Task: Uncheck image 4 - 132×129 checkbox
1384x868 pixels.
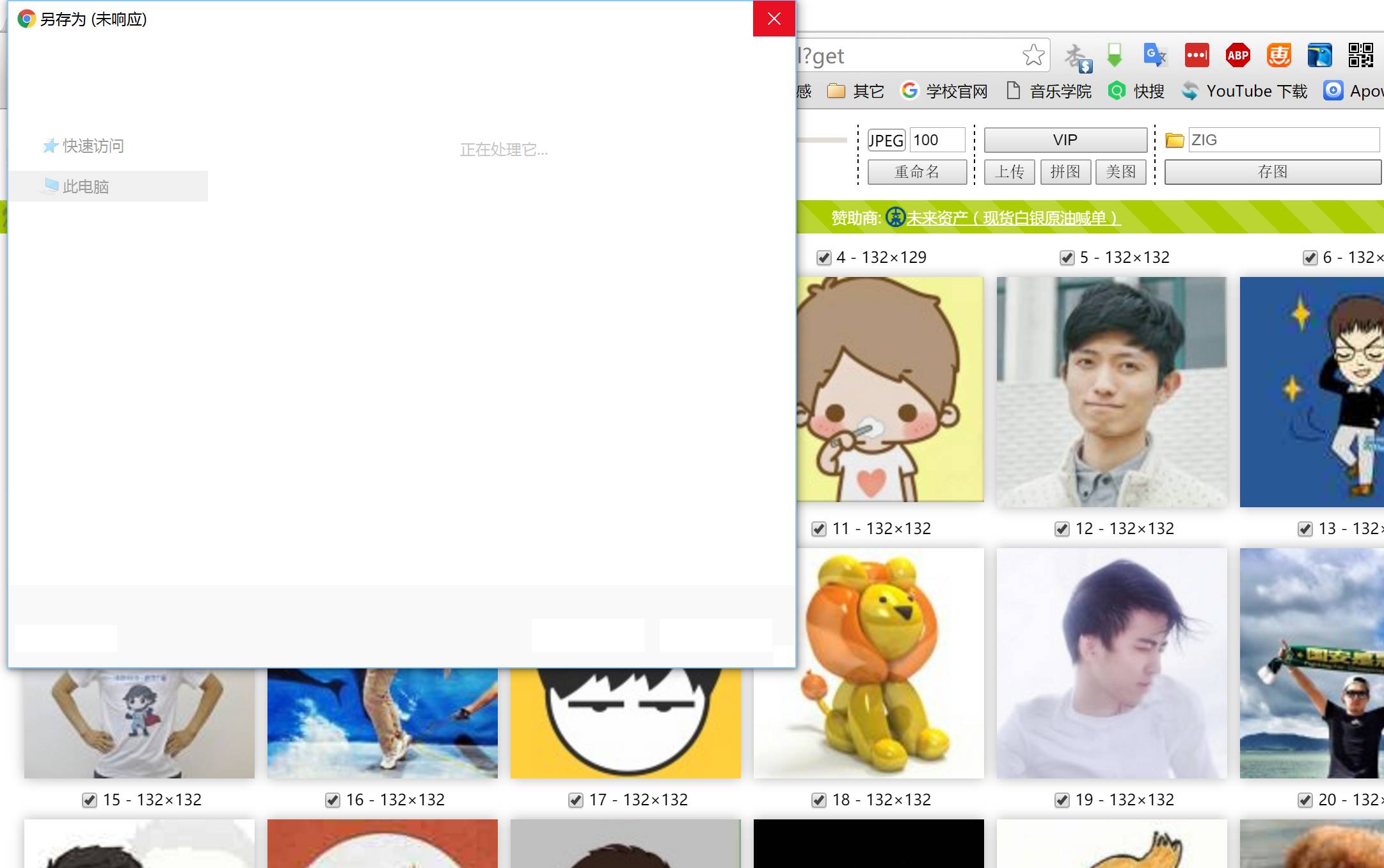Action: [823, 258]
